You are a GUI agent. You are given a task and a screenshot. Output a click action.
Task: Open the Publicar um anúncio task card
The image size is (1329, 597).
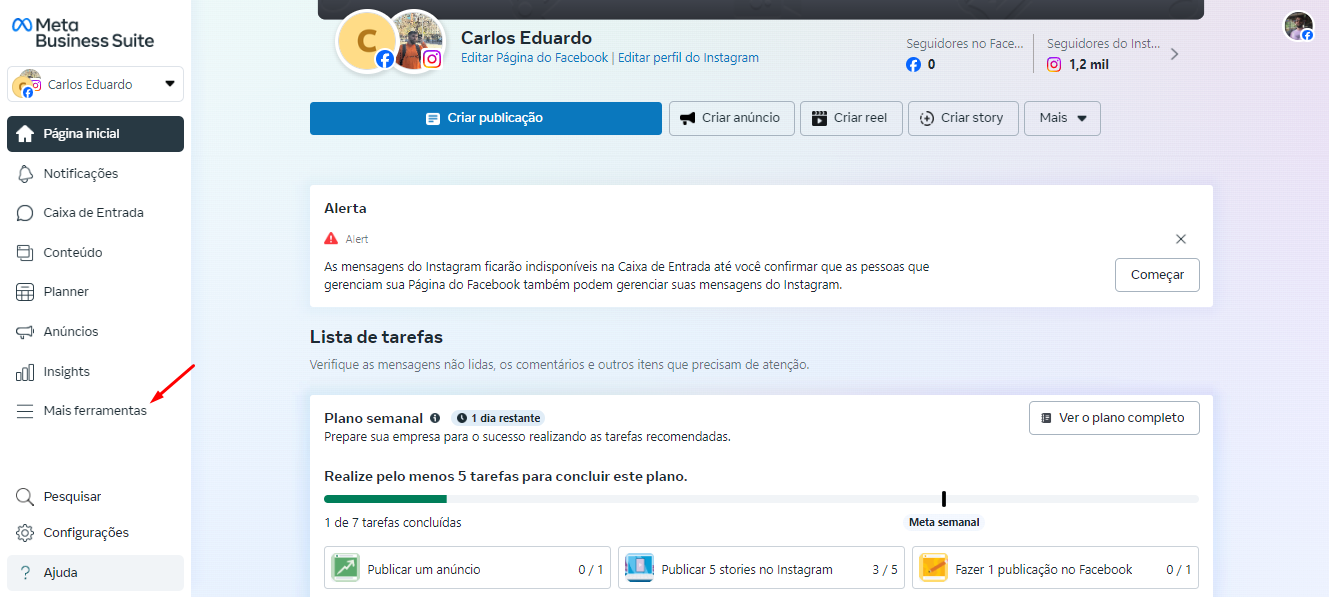pyautogui.click(x=467, y=568)
